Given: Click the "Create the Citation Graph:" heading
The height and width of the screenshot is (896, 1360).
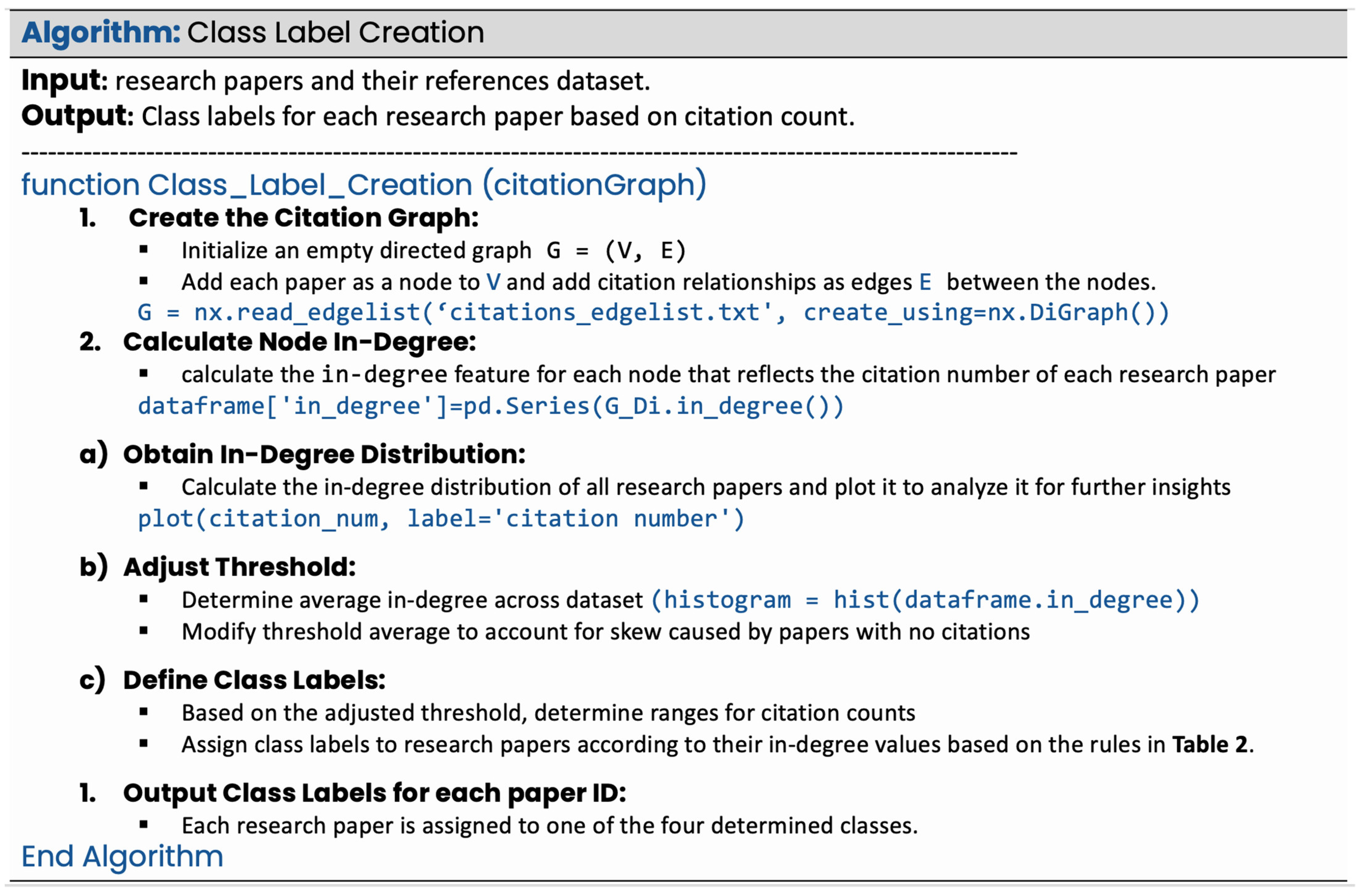Looking at the screenshot, I should pyautogui.click(x=303, y=218).
